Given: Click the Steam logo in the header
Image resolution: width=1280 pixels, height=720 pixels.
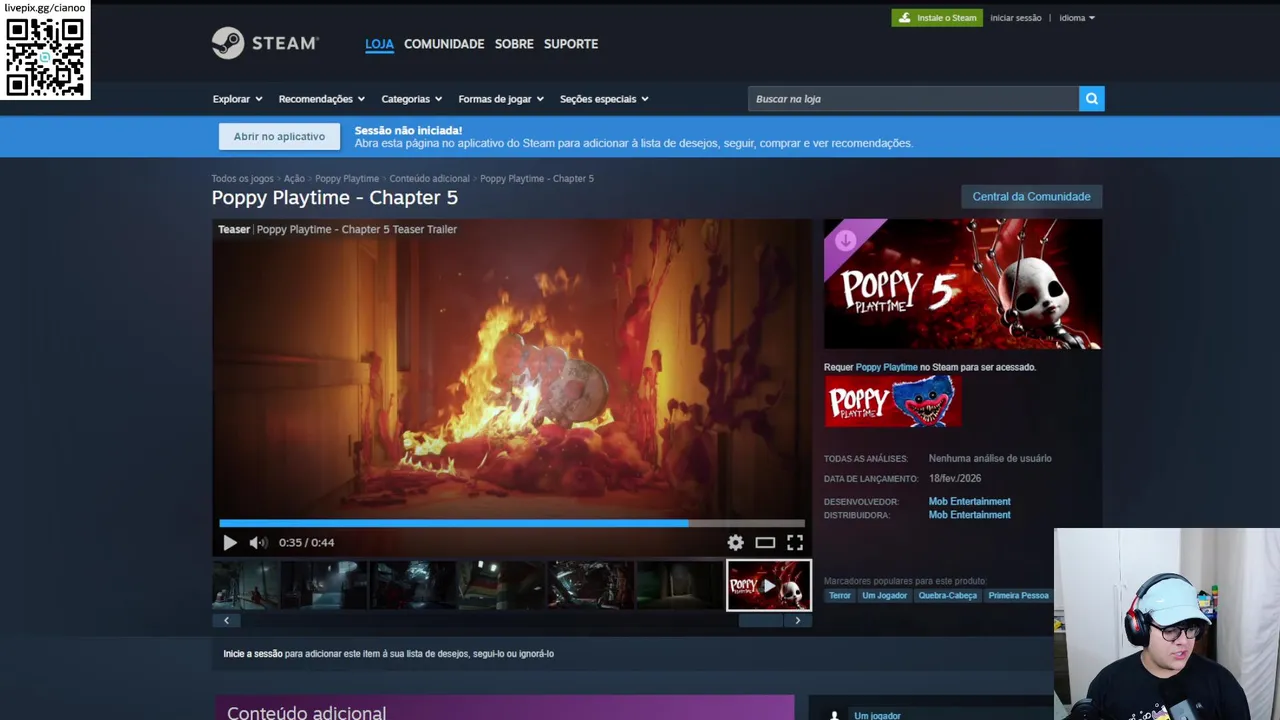Looking at the screenshot, I should [265, 43].
